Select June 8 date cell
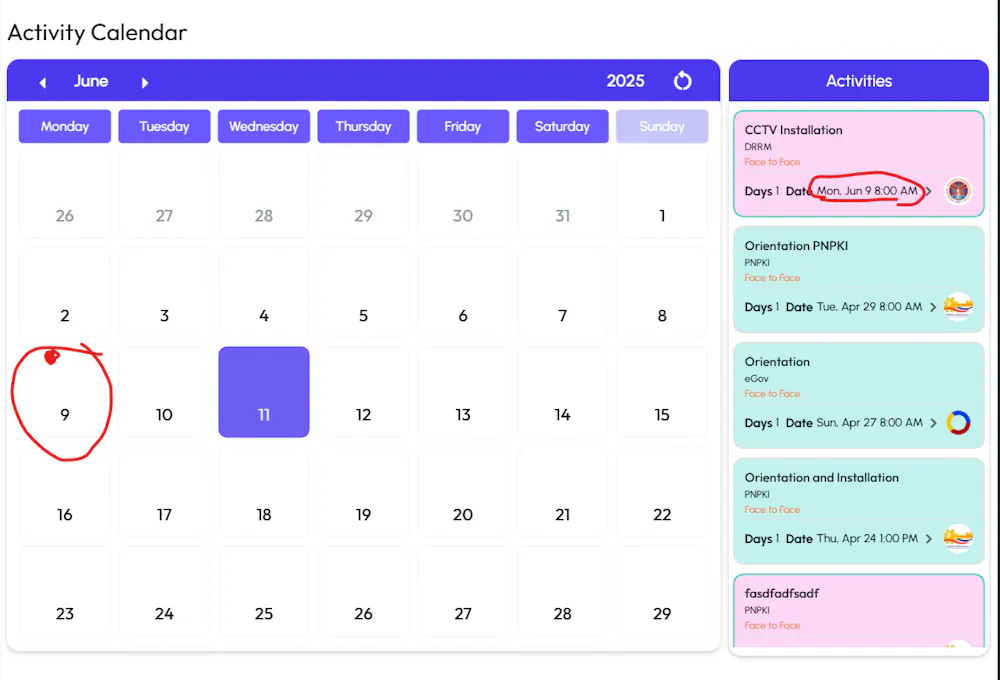 [661, 293]
